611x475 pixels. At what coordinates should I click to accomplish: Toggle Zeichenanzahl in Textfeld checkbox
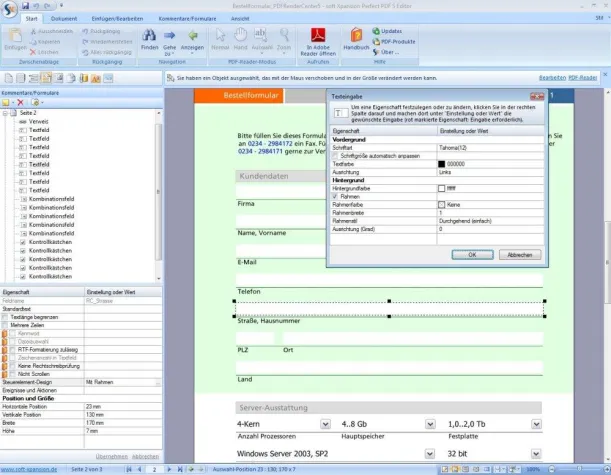click(x=12, y=358)
